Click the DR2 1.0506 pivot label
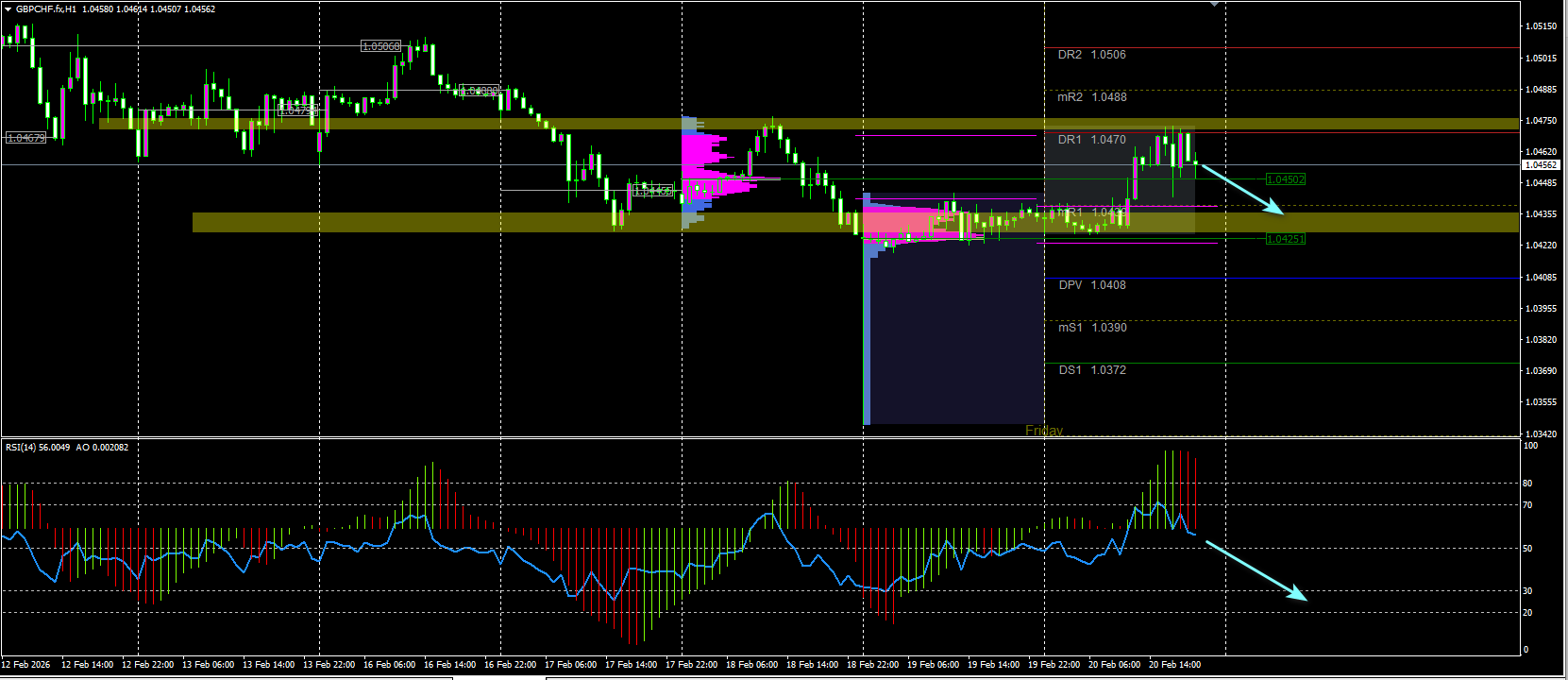Viewport: 1568px width, 680px height. 1091,55
